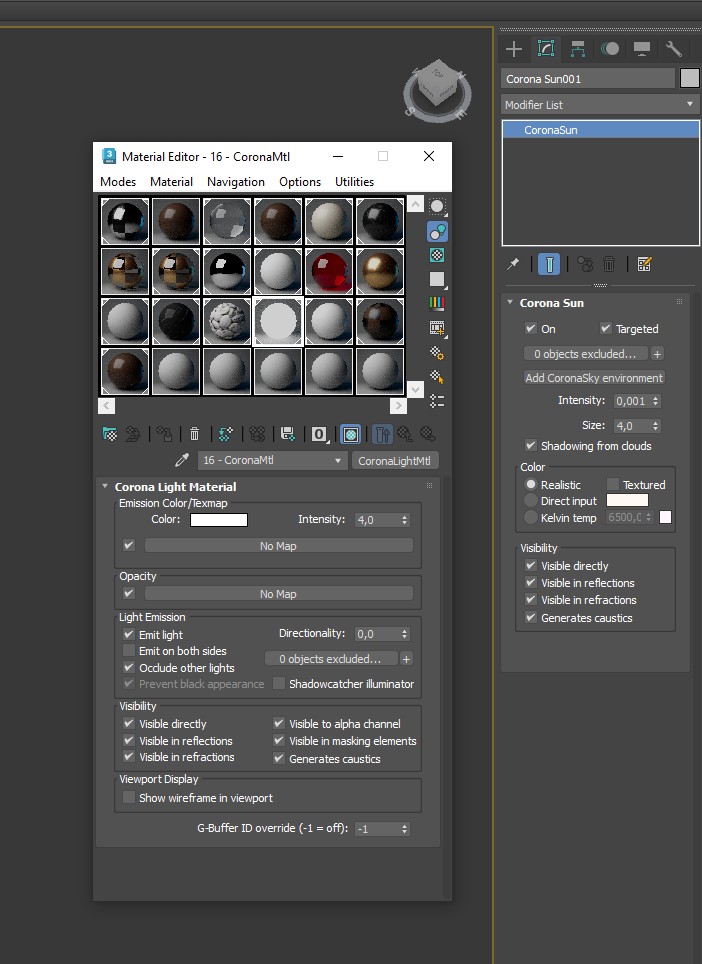
Task: Click the Emission Color No Map button
Action: [x=278, y=546]
